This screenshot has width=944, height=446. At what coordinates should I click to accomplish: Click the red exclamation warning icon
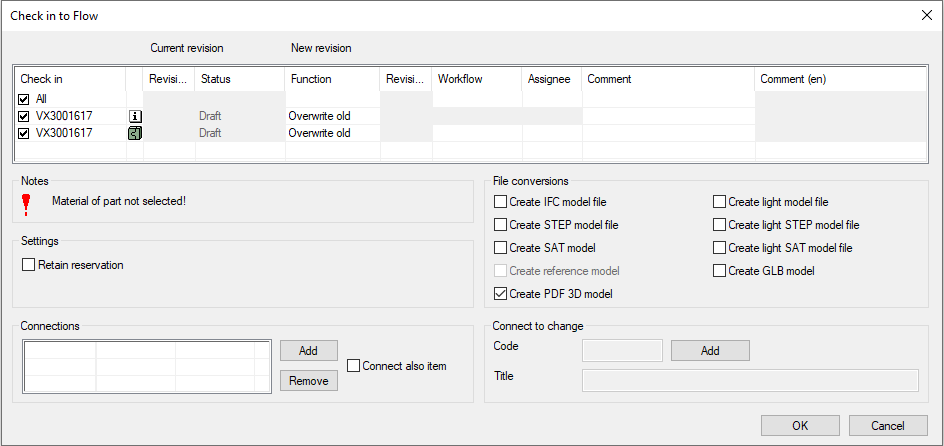tap(27, 204)
